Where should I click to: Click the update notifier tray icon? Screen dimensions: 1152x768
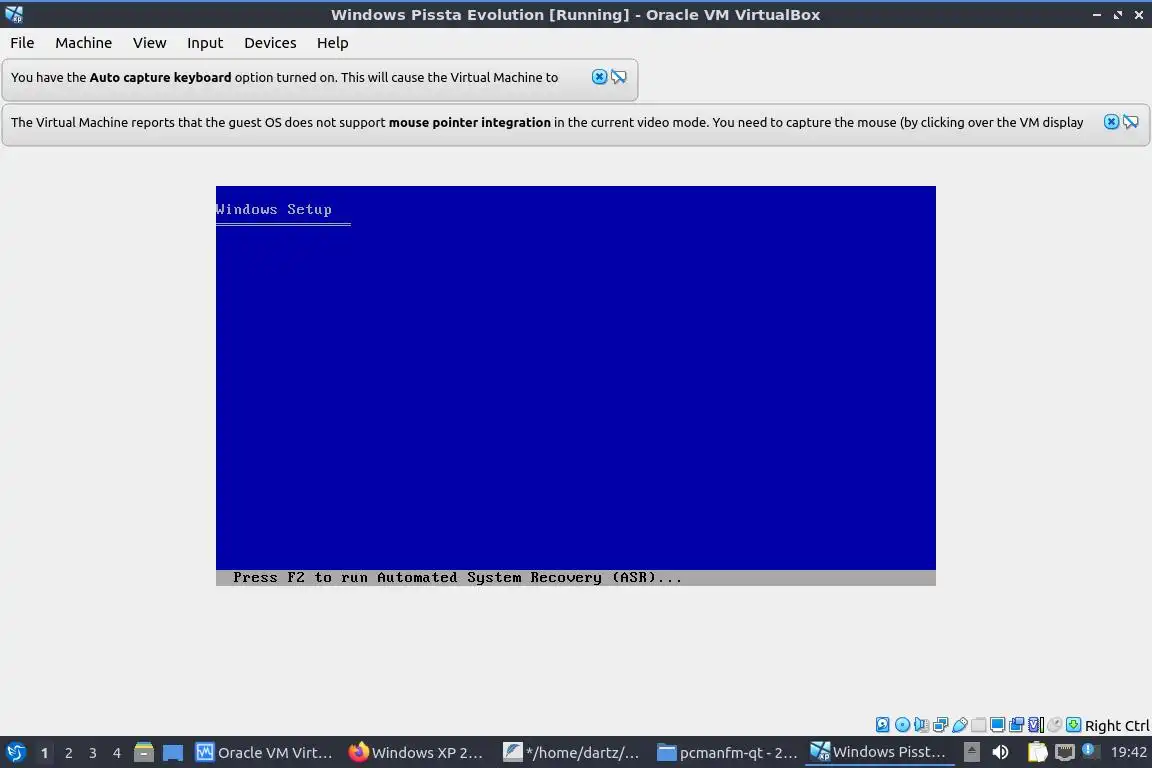pos(1090,751)
